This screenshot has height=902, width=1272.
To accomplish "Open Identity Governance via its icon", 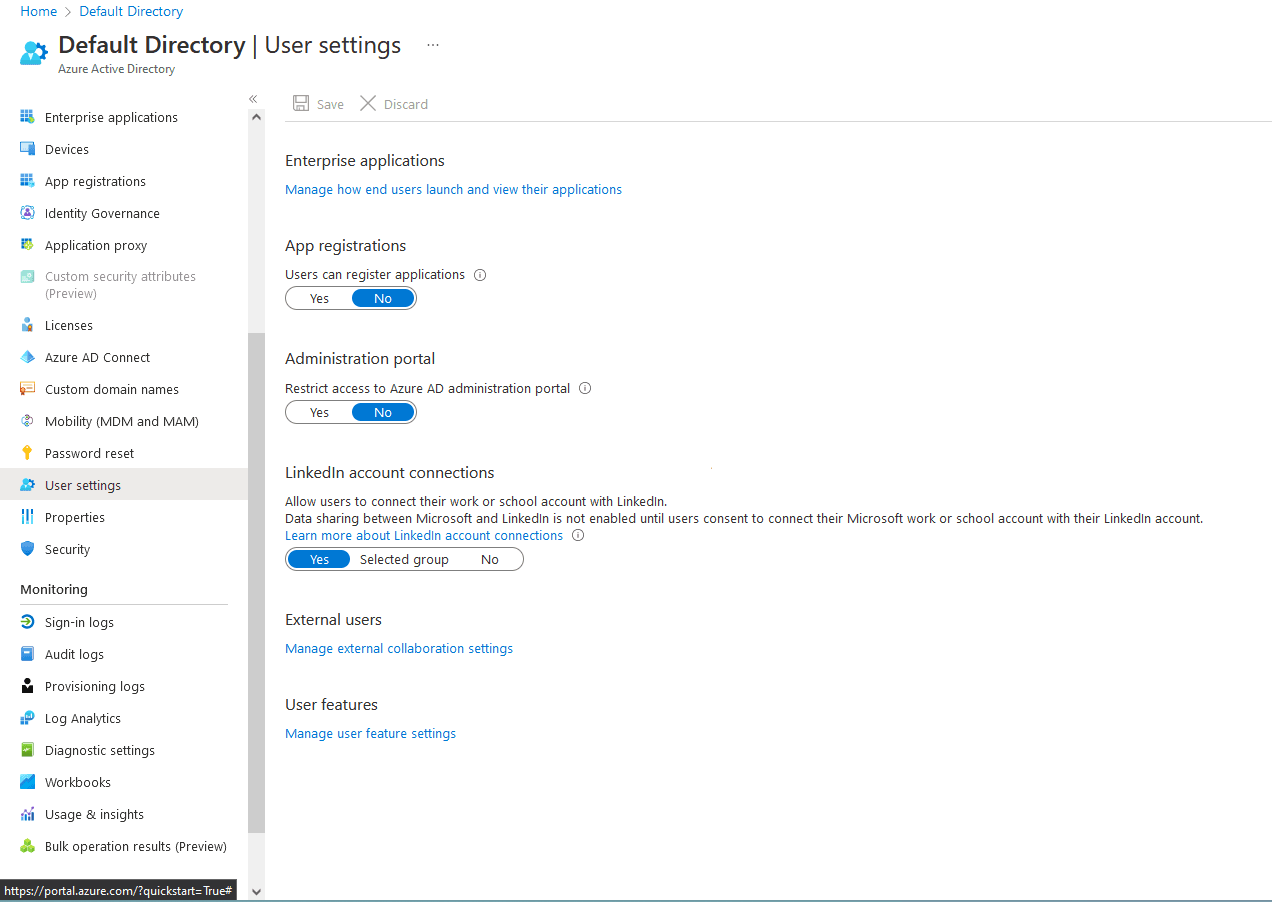I will coord(27,213).
